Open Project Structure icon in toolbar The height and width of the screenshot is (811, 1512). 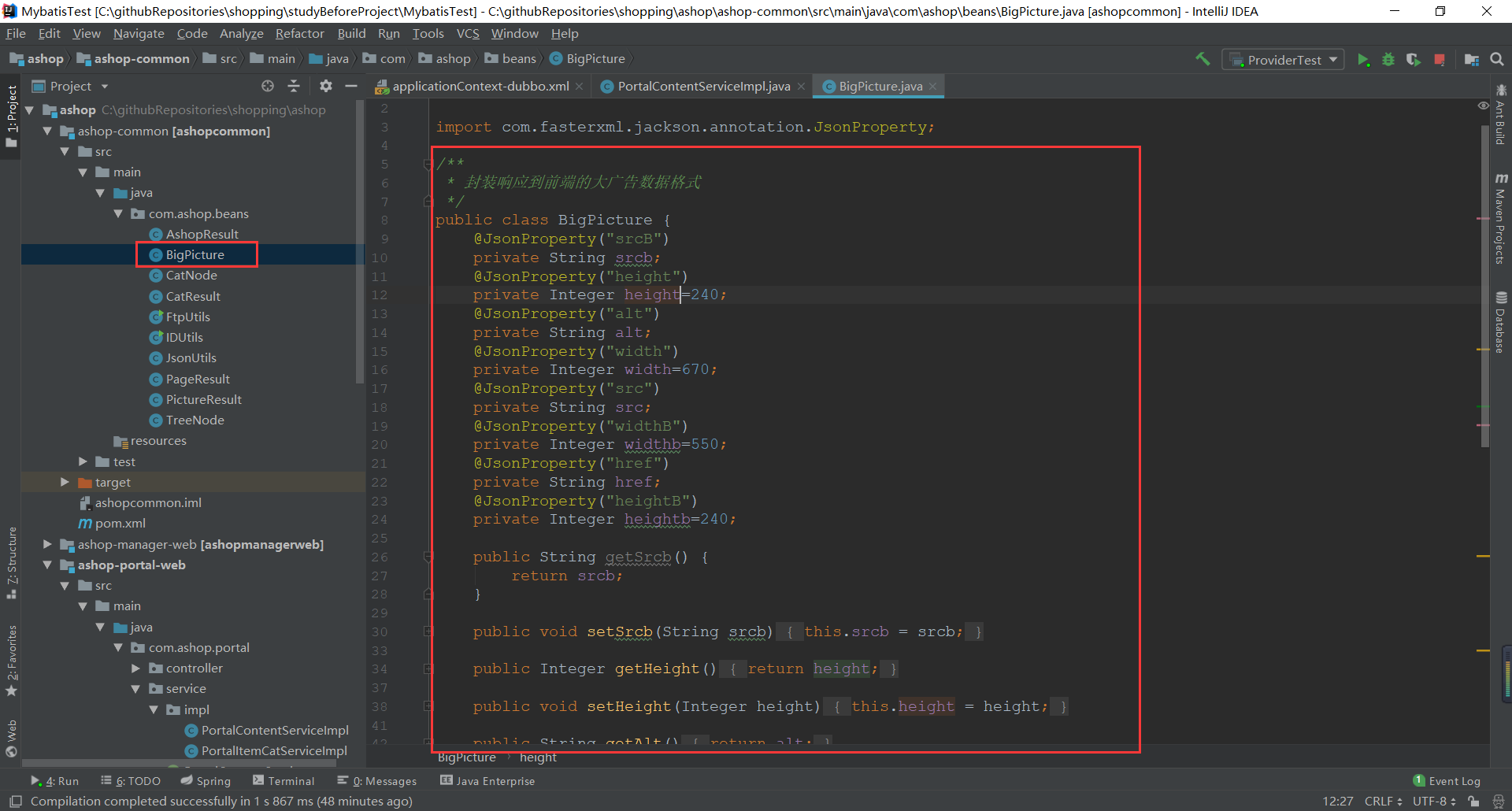1471,60
